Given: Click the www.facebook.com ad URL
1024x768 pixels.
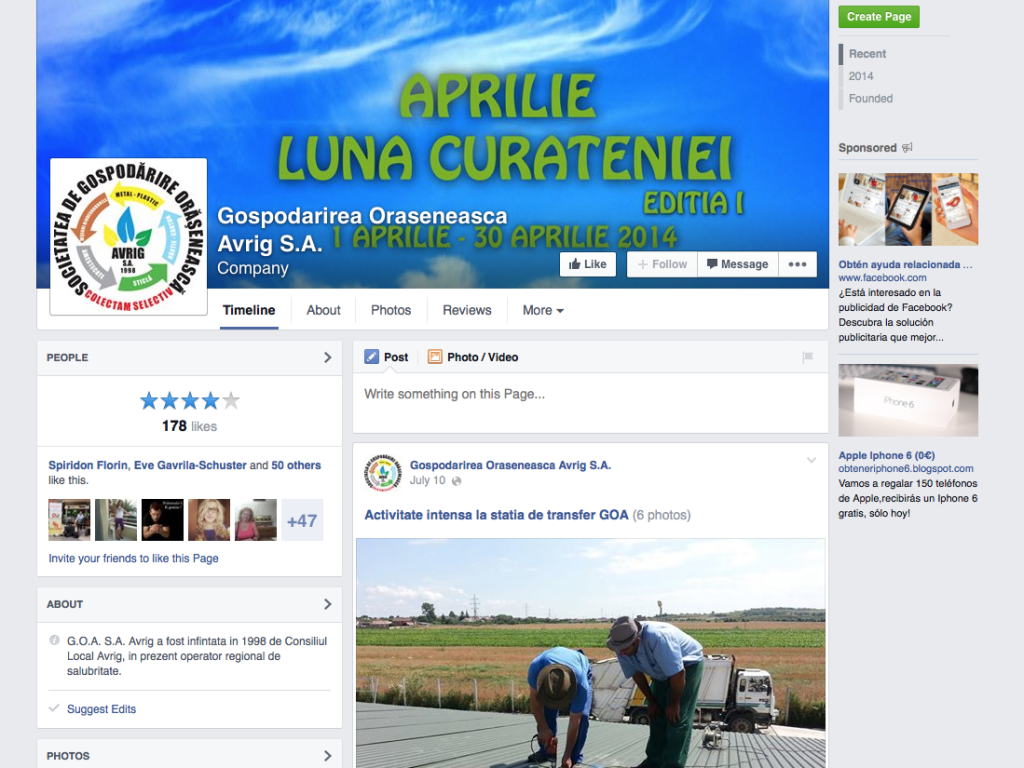Looking at the screenshot, I should click(x=882, y=278).
